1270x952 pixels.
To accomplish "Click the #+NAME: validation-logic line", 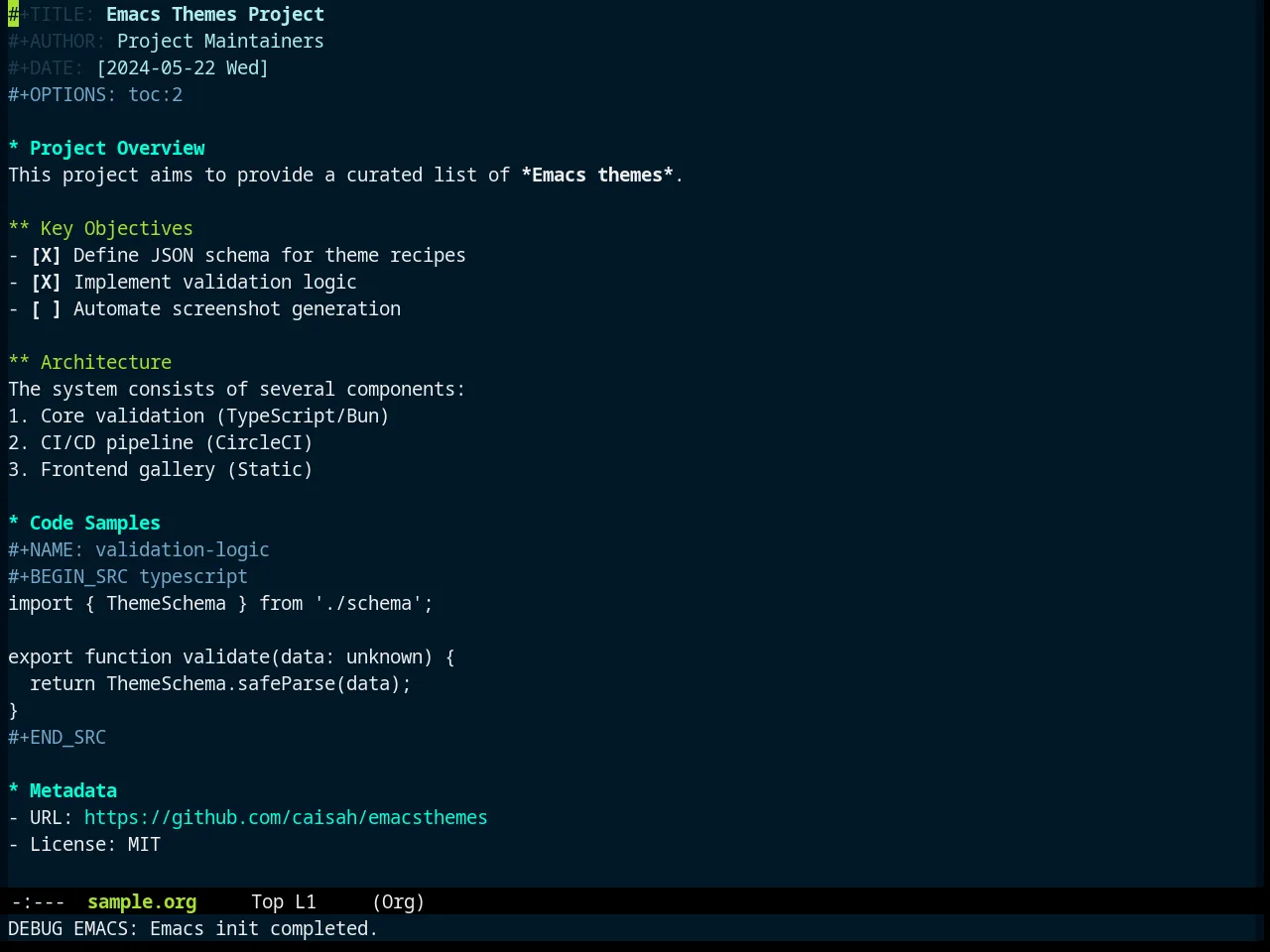I will pos(139,550).
